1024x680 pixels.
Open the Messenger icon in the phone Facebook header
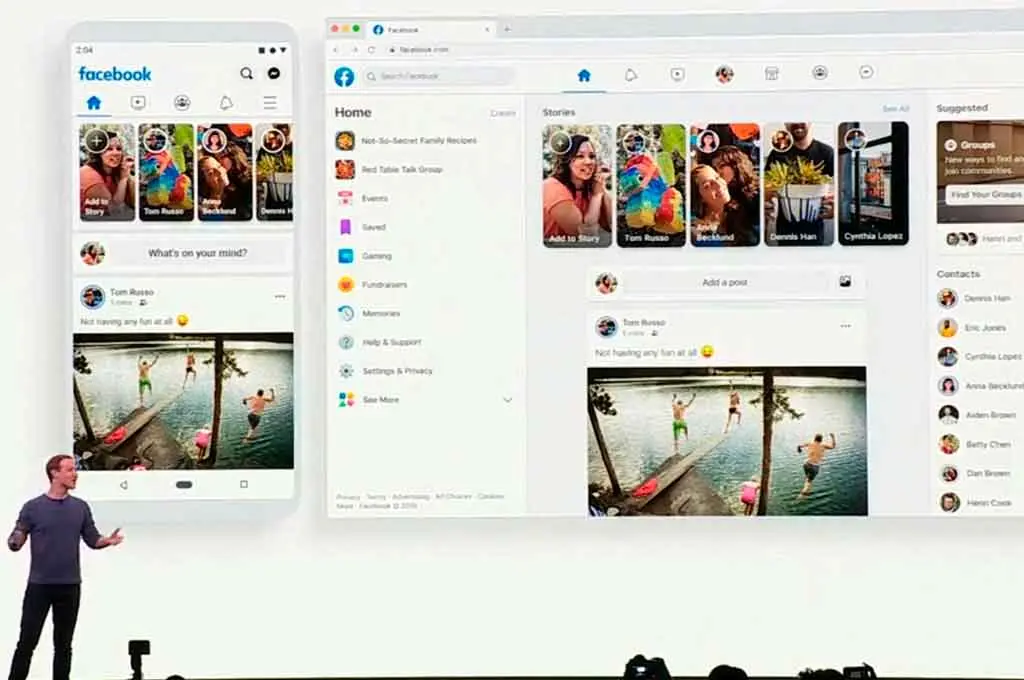tap(274, 73)
